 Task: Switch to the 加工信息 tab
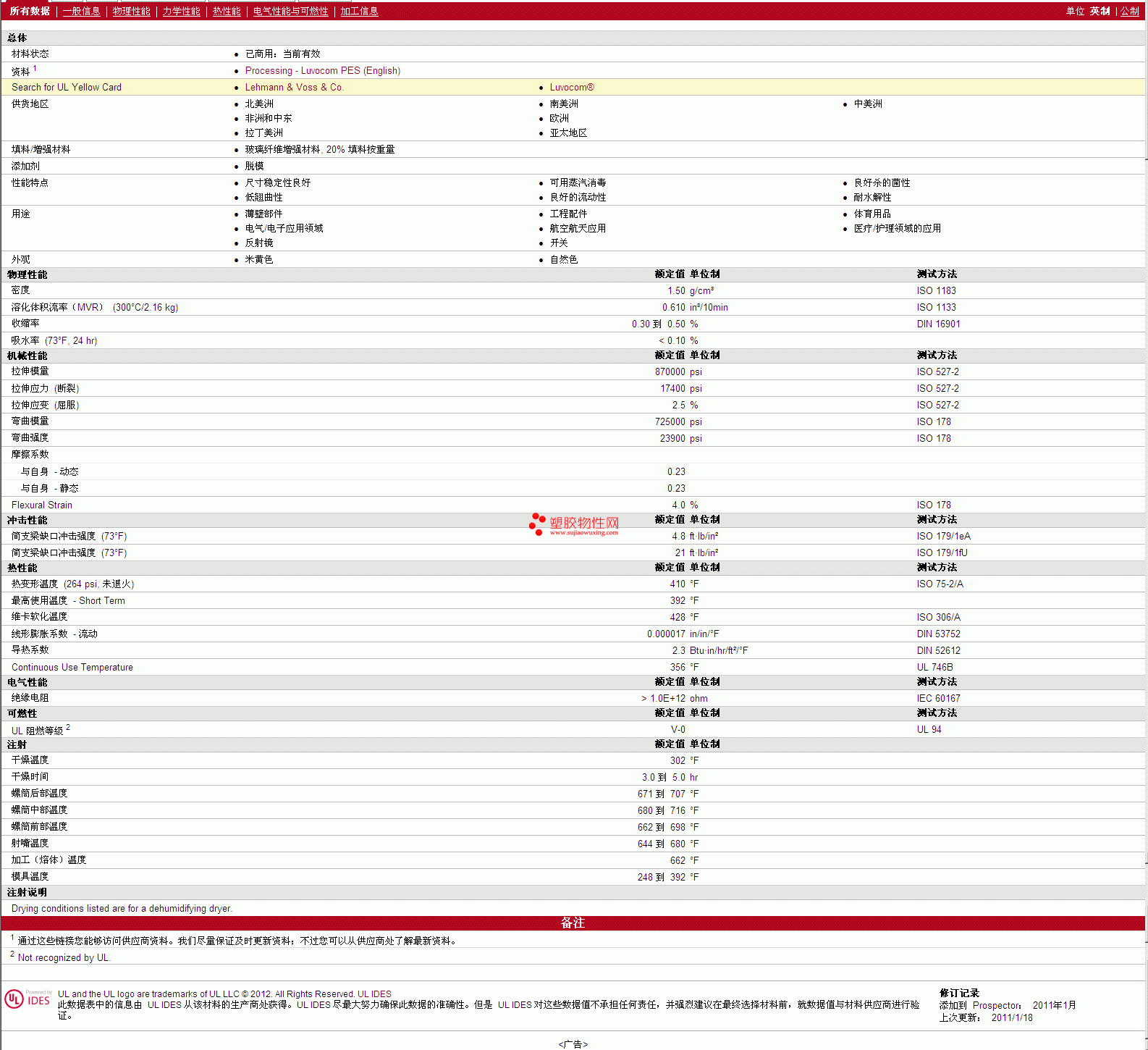pos(359,12)
